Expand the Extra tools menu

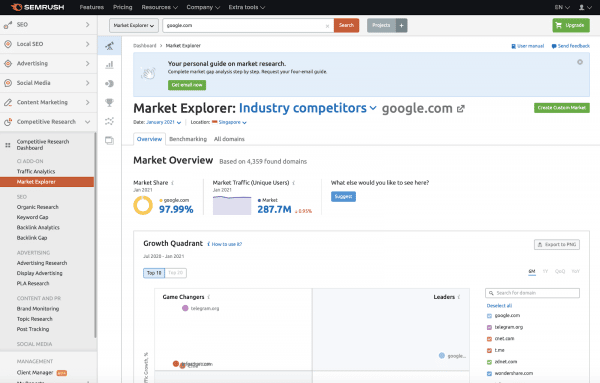tap(247, 7)
